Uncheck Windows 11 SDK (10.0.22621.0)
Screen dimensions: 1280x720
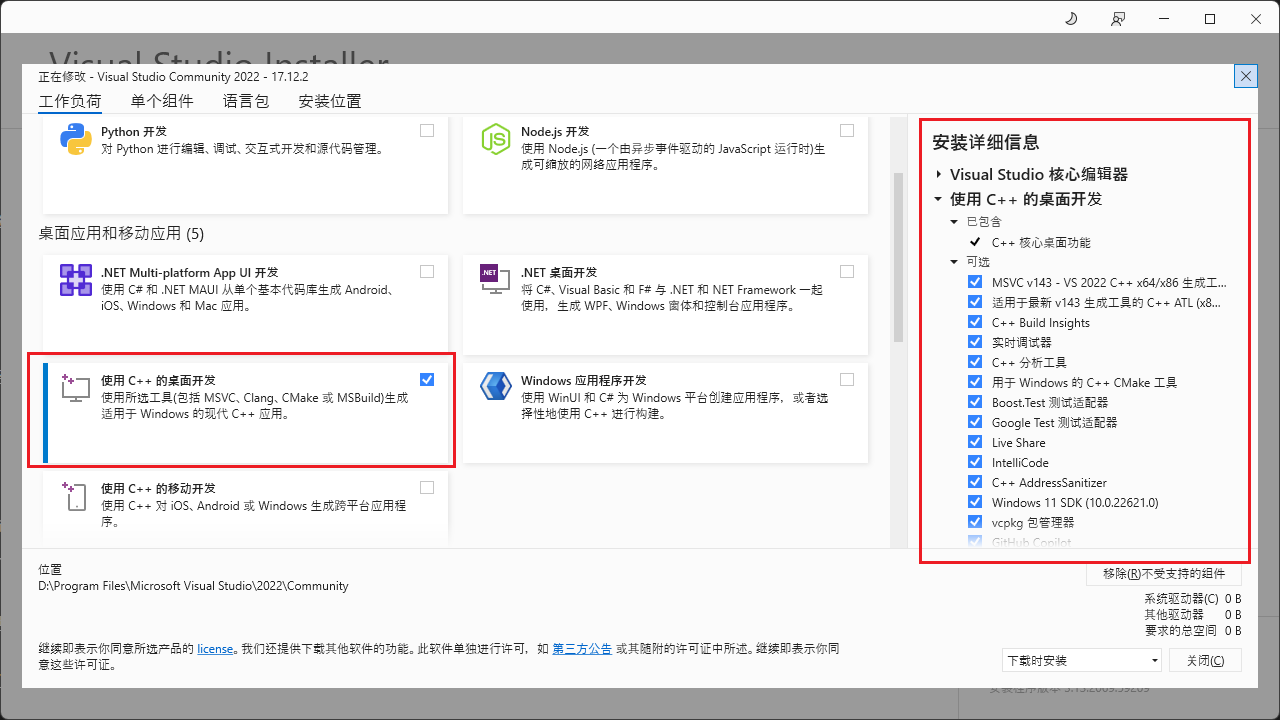coord(975,502)
